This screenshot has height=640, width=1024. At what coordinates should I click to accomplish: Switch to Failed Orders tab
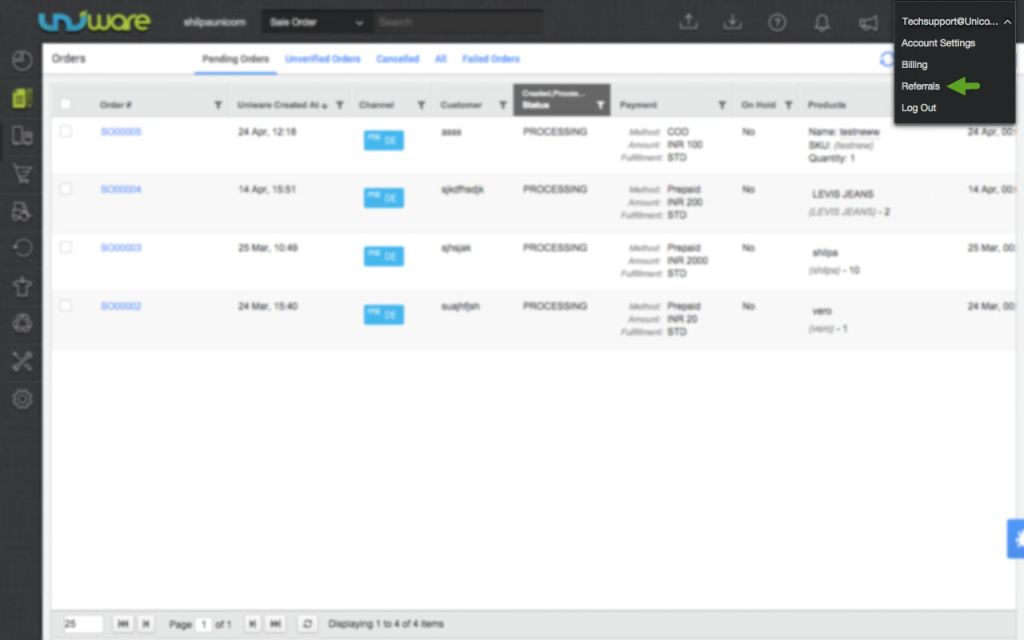[490, 59]
